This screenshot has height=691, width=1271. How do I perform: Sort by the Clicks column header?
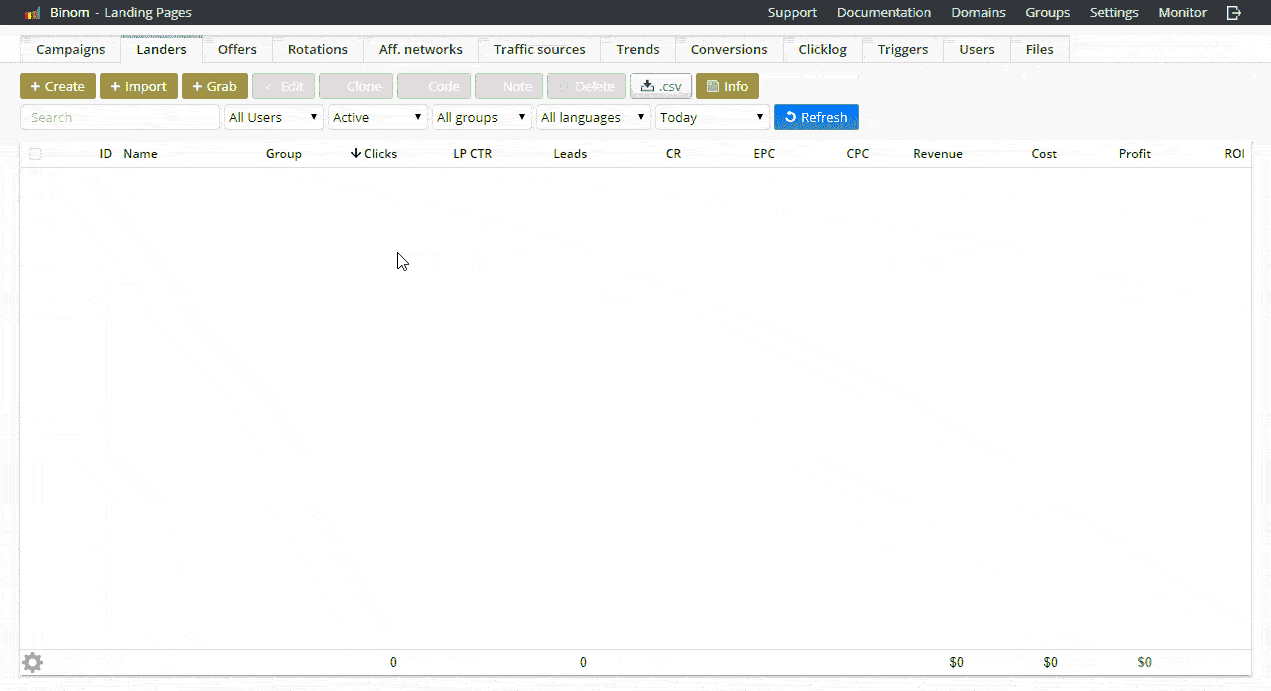point(374,154)
